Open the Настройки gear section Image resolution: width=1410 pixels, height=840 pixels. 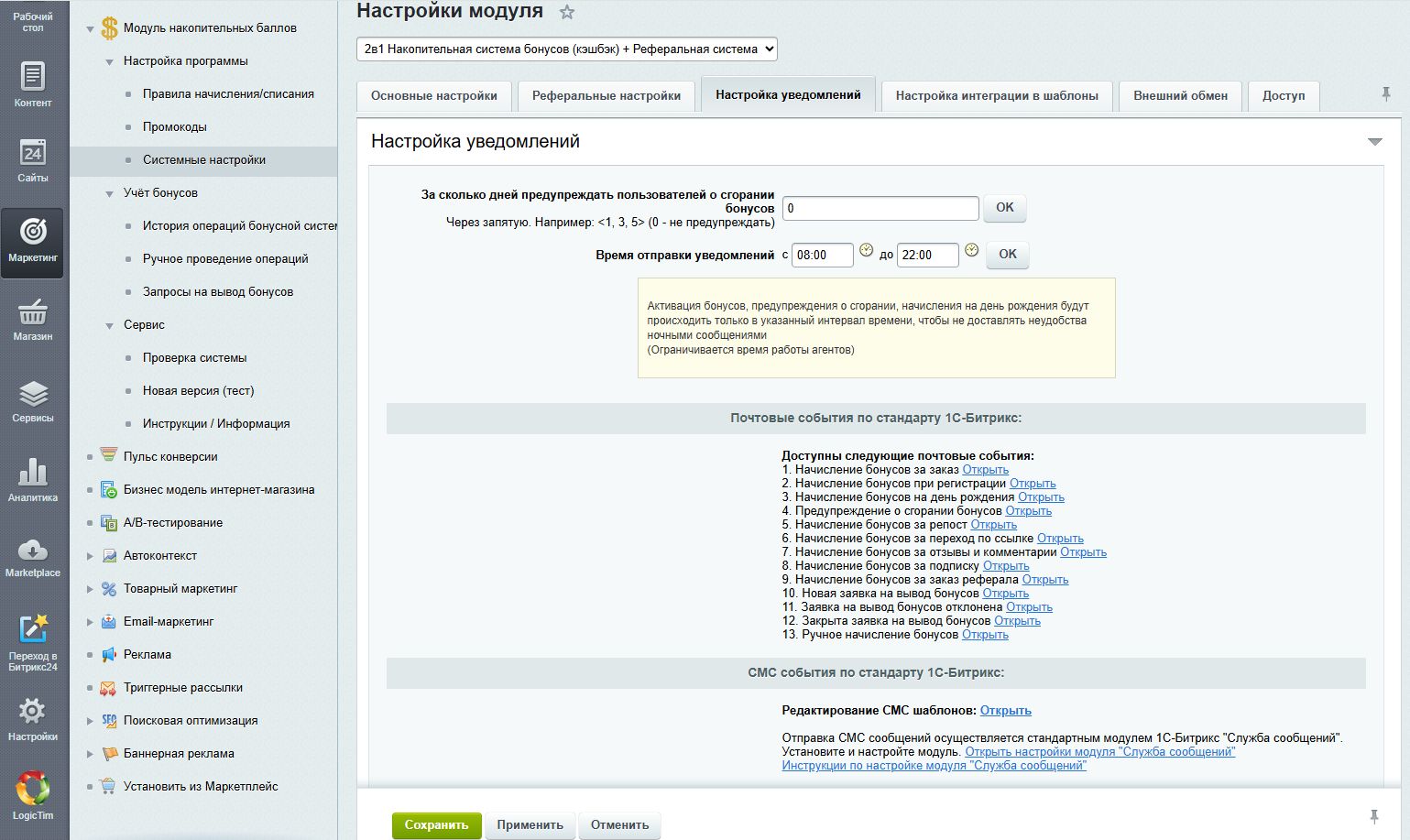(33, 718)
